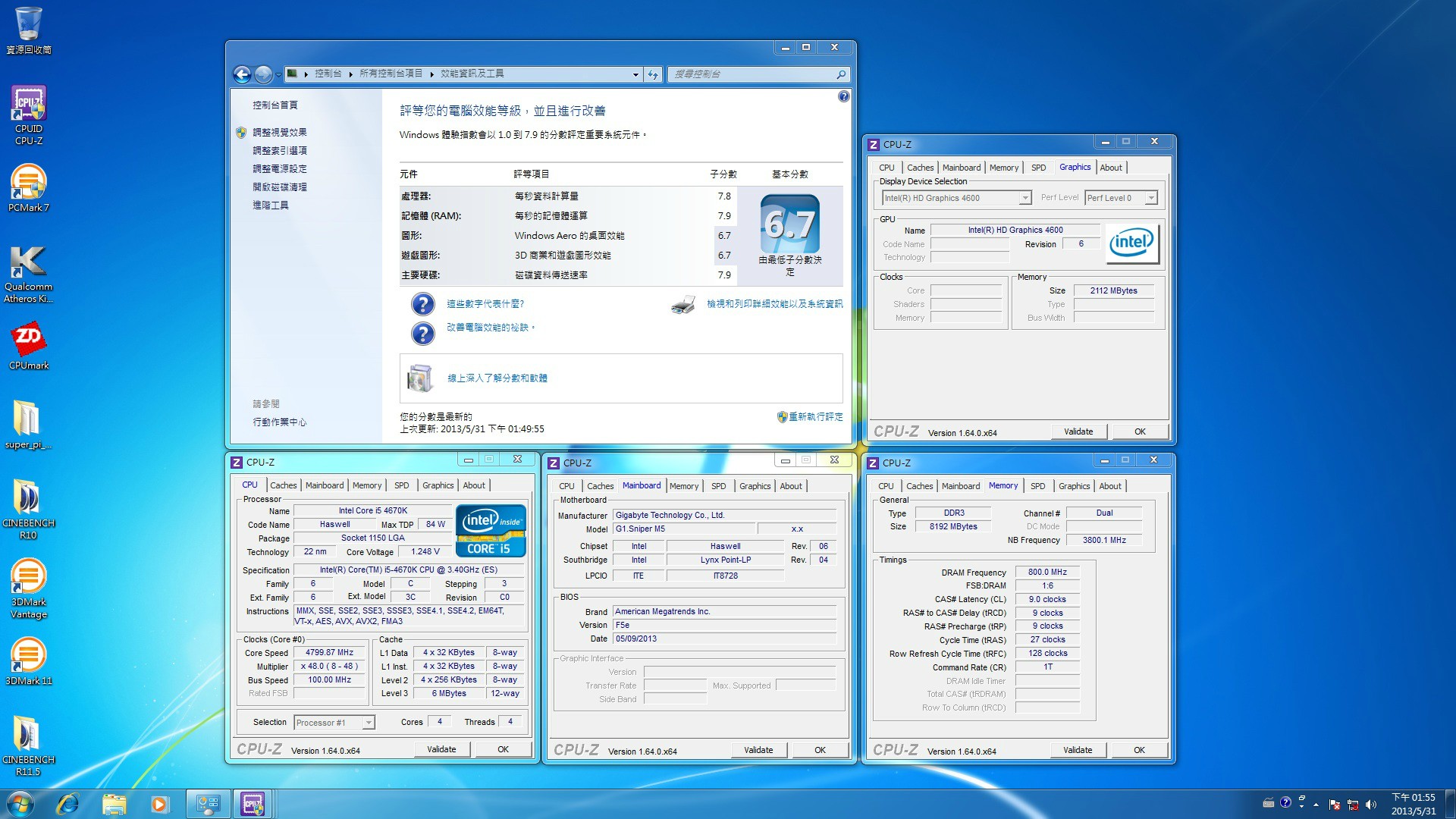1456x819 pixels.
Task: Switch to SPD tab in the Mainboard window
Action: tap(719, 486)
